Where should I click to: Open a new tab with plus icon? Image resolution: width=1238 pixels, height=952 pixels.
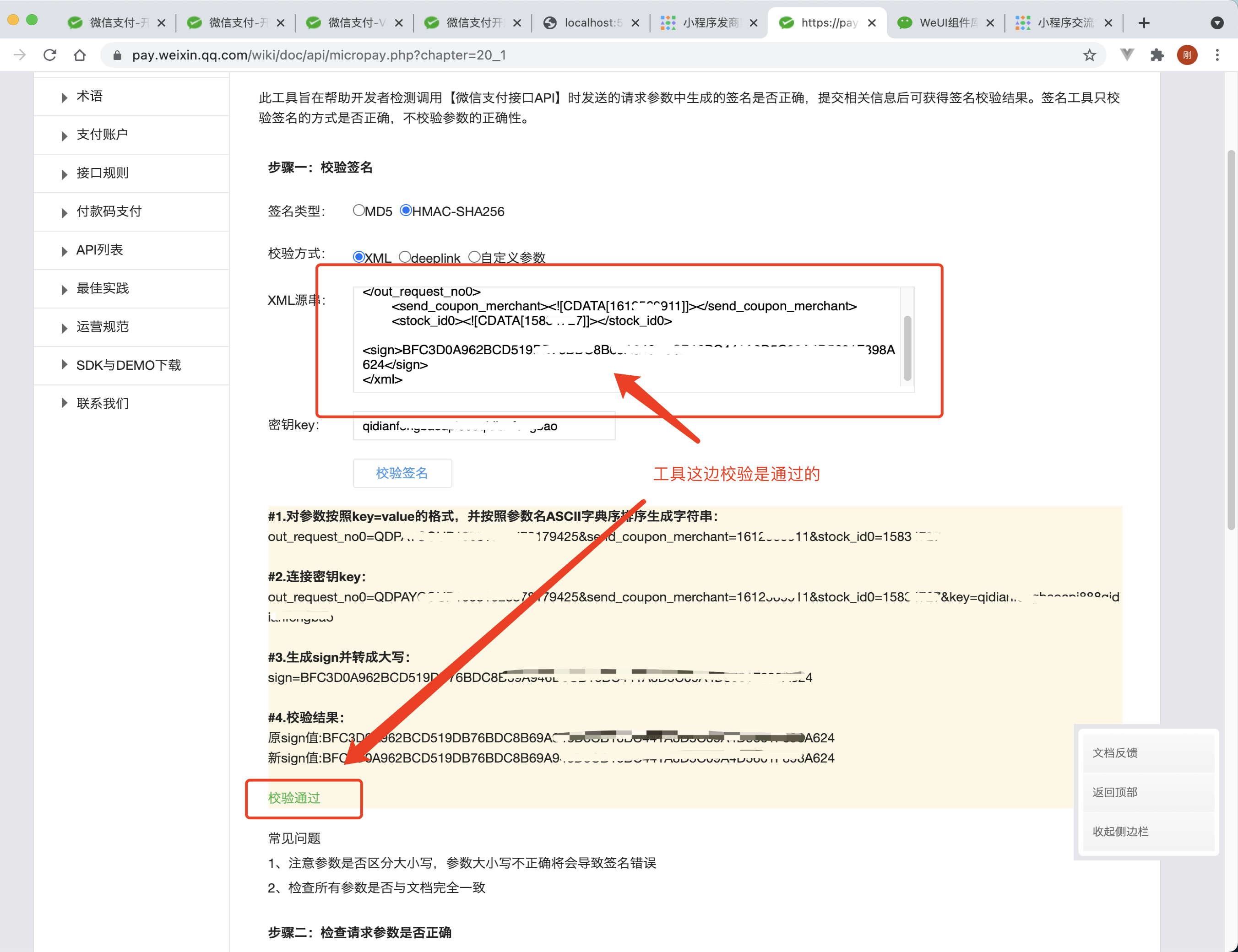pyautogui.click(x=1144, y=23)
